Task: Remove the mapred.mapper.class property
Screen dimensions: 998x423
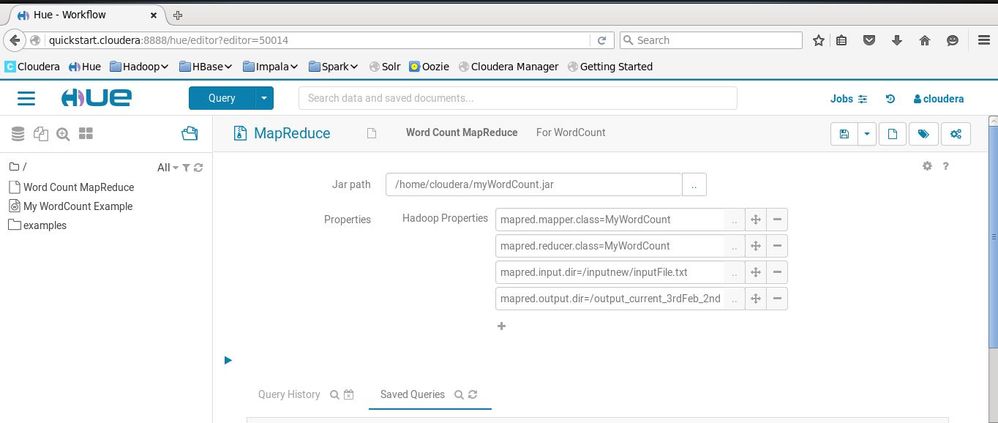Action: click(x=777, y=220)
